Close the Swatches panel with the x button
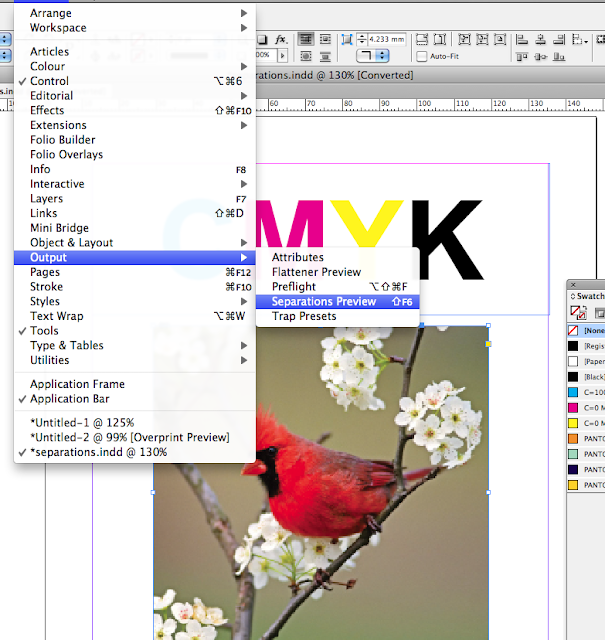This screenshot has height=640, width=605. [573, 284]
